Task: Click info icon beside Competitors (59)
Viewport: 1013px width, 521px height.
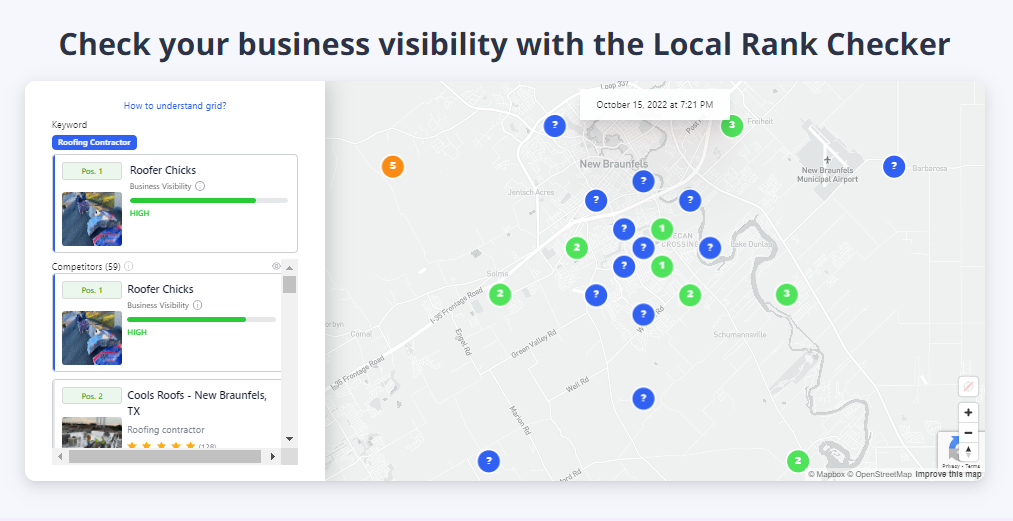Action: [x=129, y=266]
